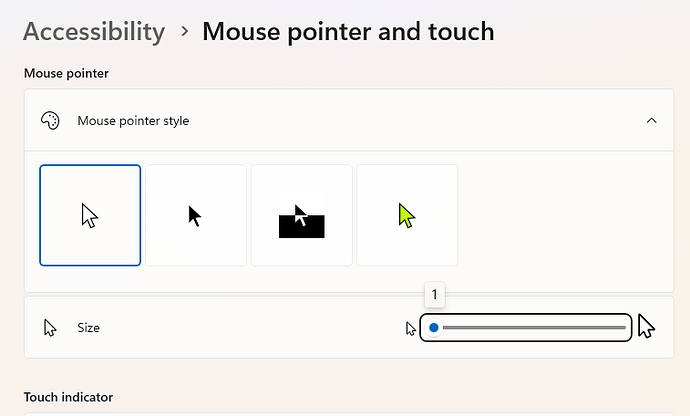Select the inverted mouse pointer style

(x=301, y=215)
